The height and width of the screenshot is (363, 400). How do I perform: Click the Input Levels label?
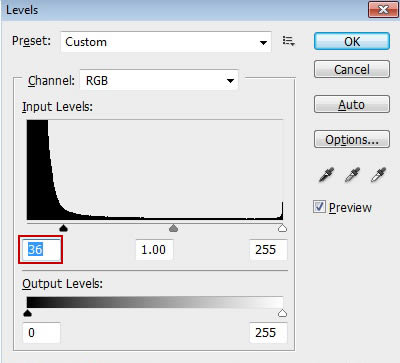click(57, 107)
